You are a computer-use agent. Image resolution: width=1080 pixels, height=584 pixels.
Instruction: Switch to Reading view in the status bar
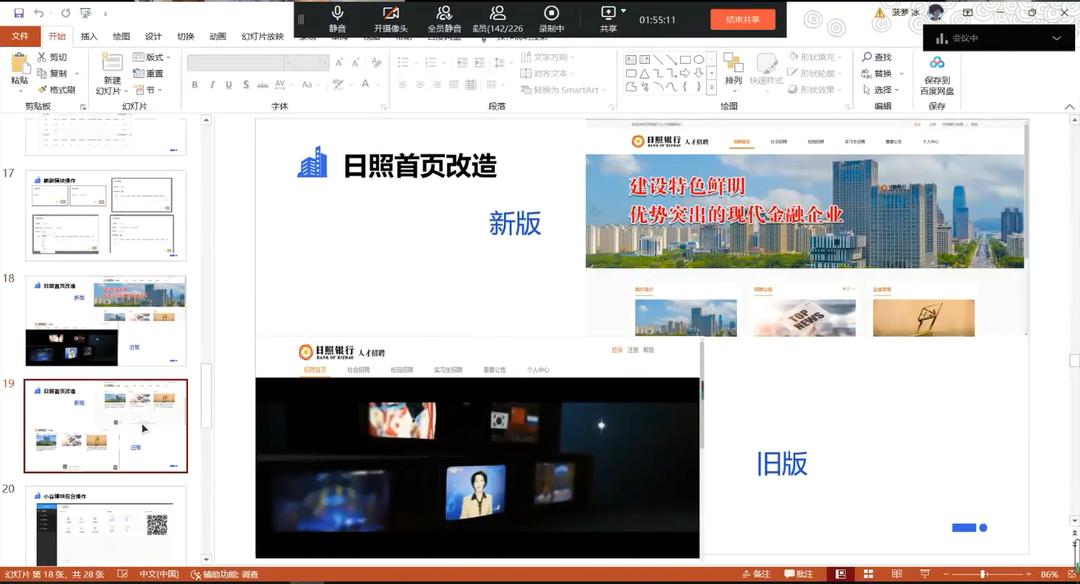(x=896, y=574)
